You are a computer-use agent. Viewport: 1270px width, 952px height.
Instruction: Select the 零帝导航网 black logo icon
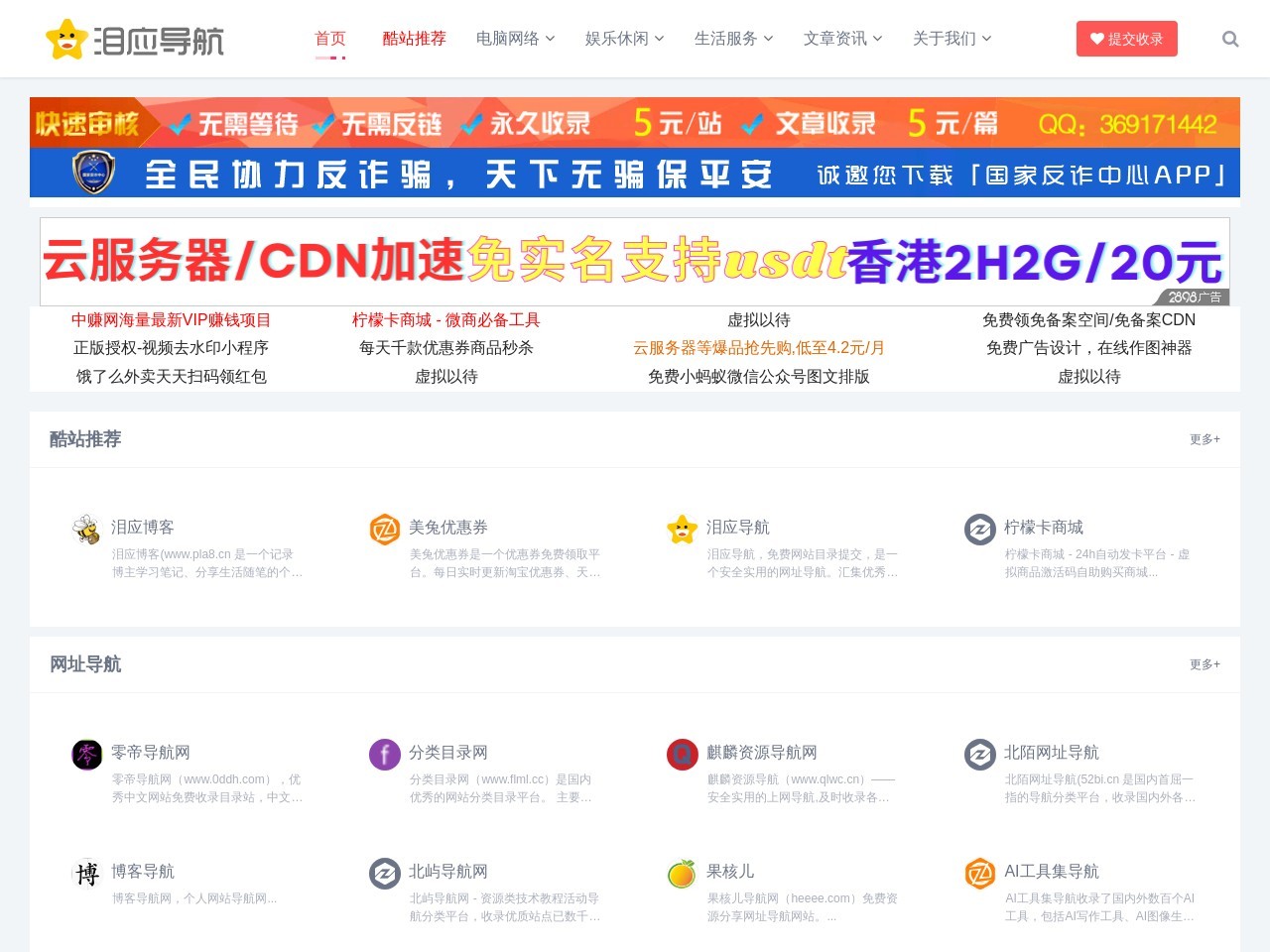coord(86,755)
